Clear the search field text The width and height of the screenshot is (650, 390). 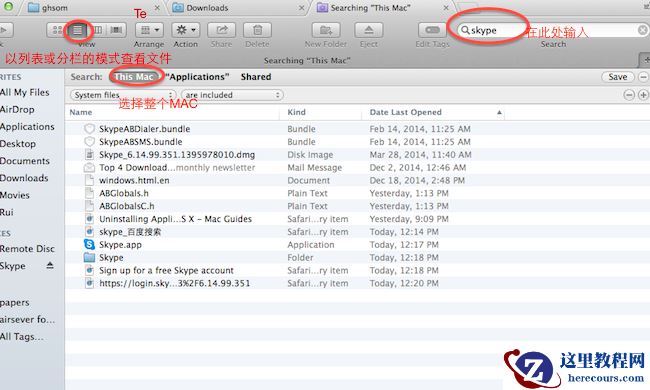(642, 30)
